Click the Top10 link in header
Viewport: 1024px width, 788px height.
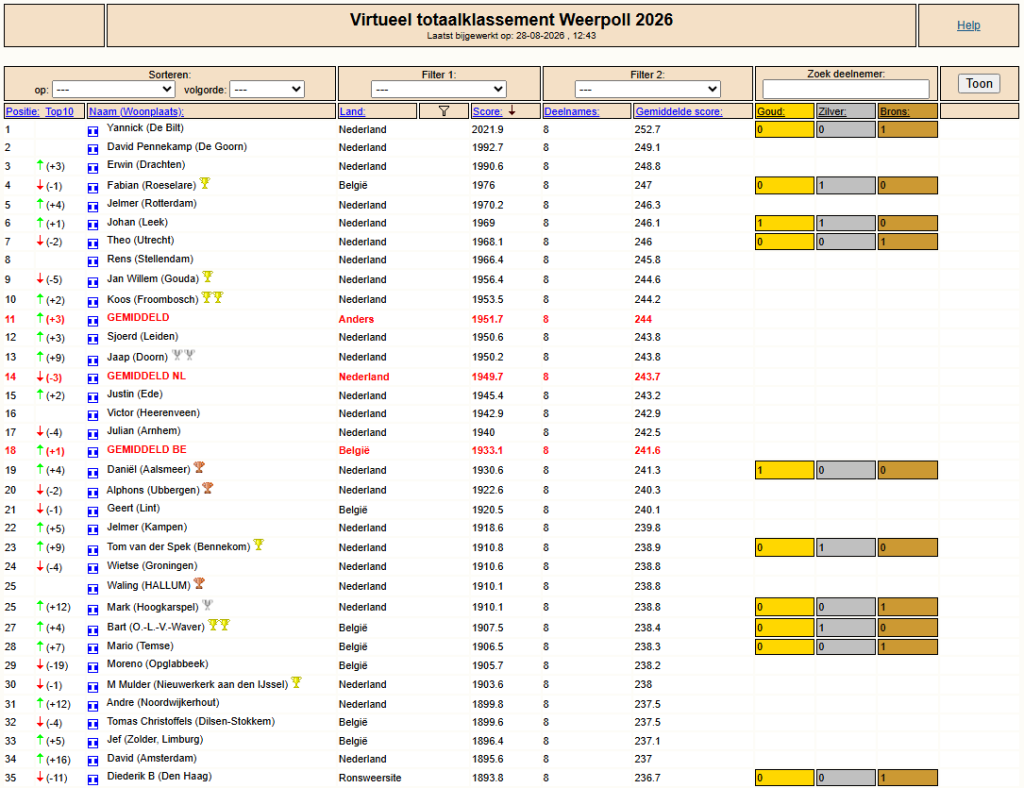coord(59,112)
